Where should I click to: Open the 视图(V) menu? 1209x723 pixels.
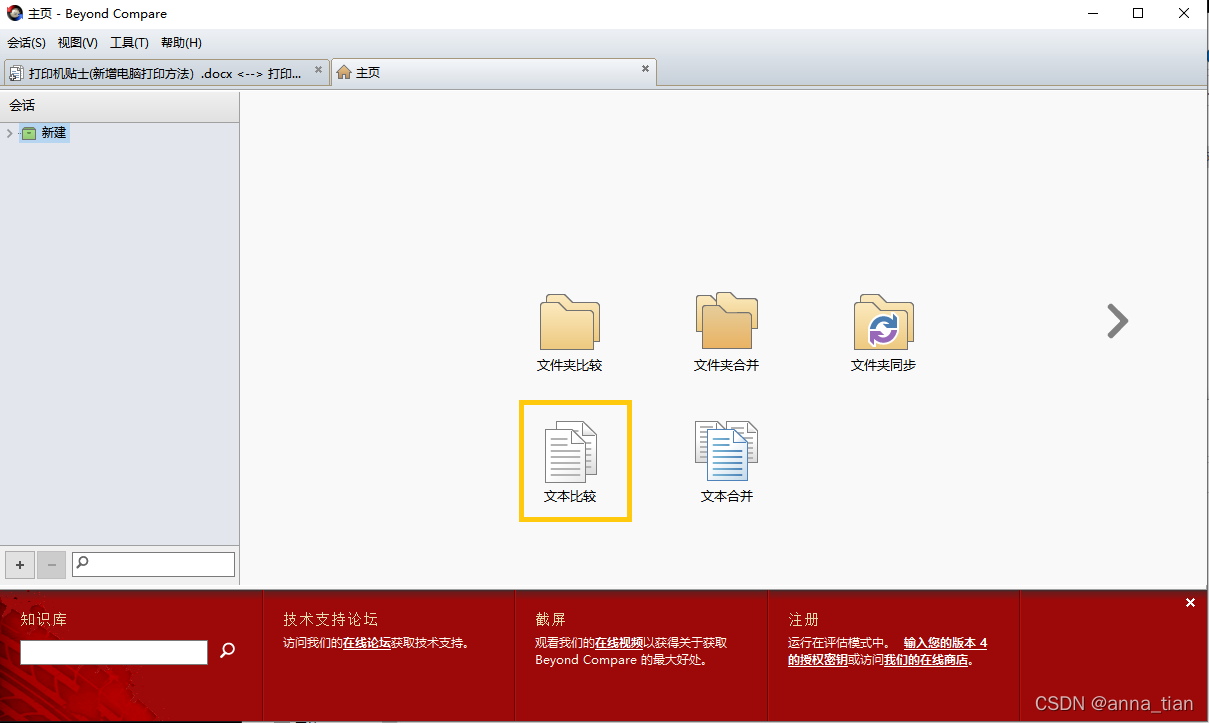tap(77, 43)
